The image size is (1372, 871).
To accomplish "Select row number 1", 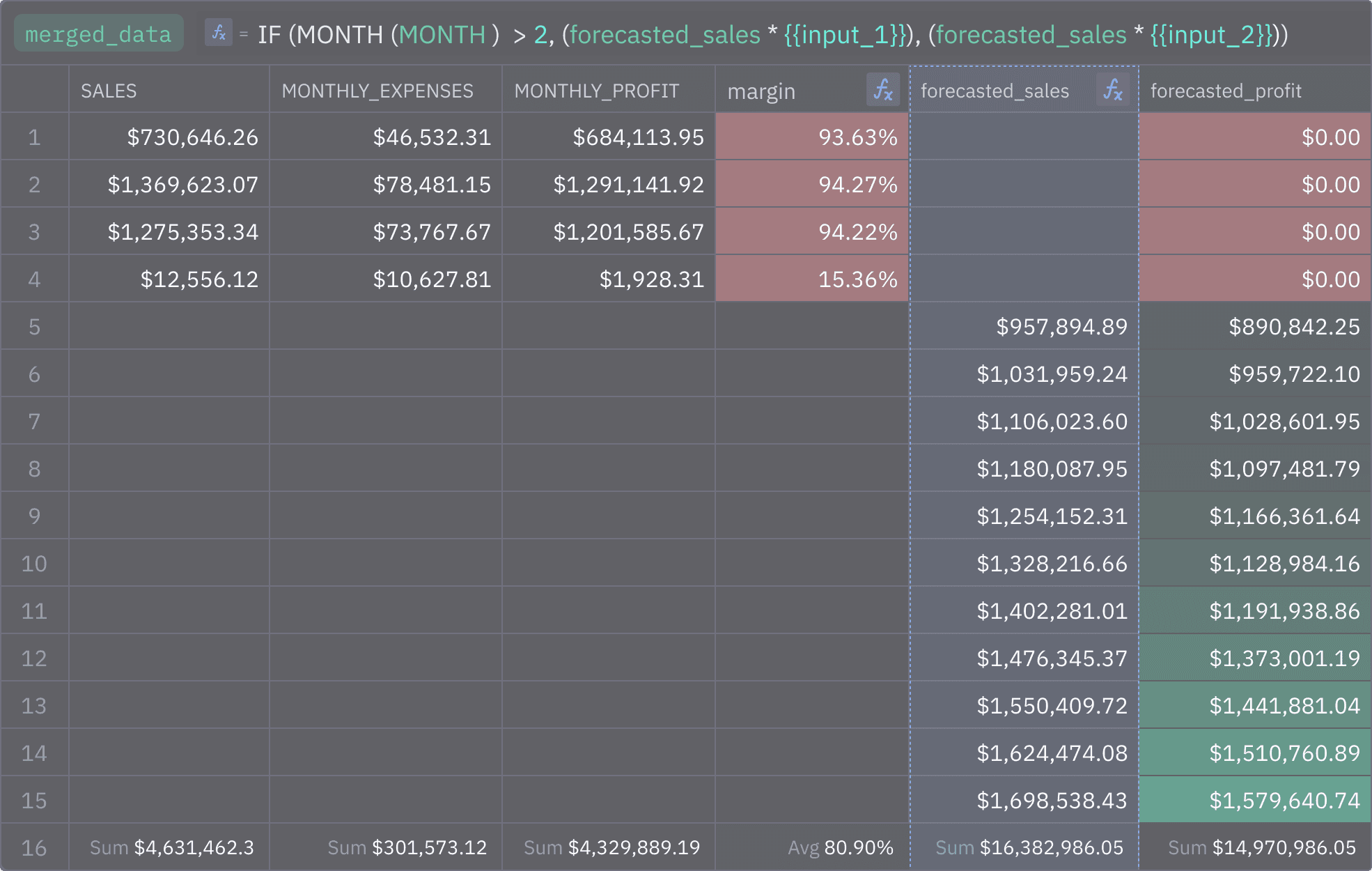I will tap(34, 137).
